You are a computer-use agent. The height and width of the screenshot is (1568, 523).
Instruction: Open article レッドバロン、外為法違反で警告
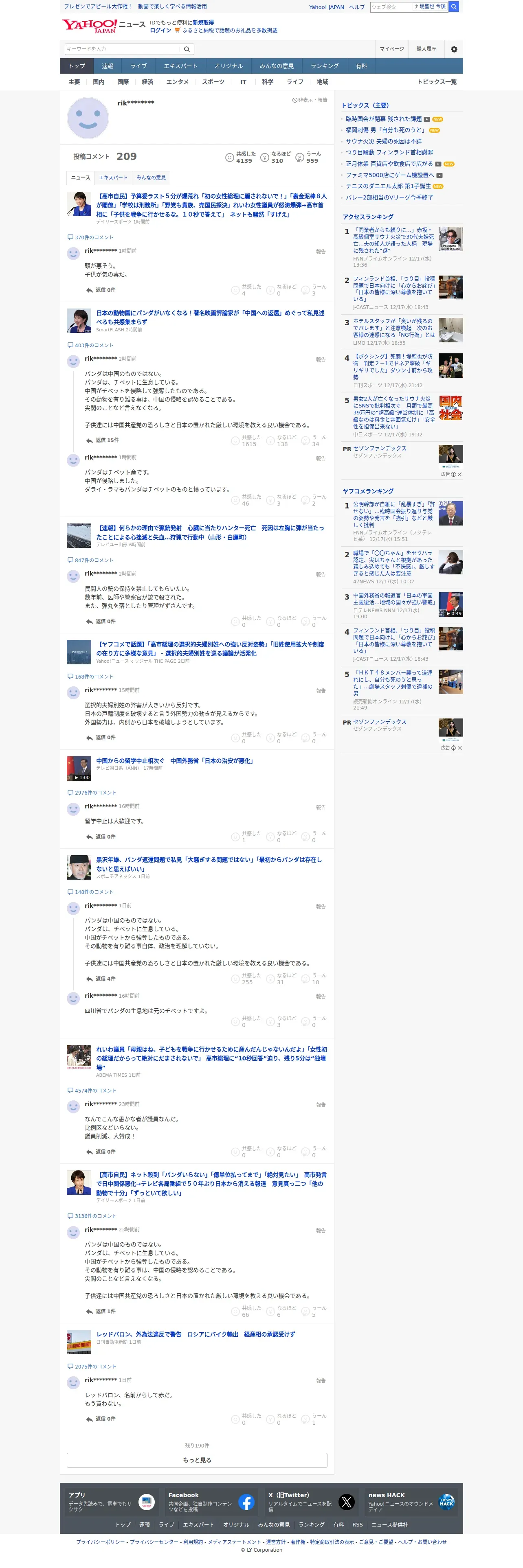(x=196, y=1334)
